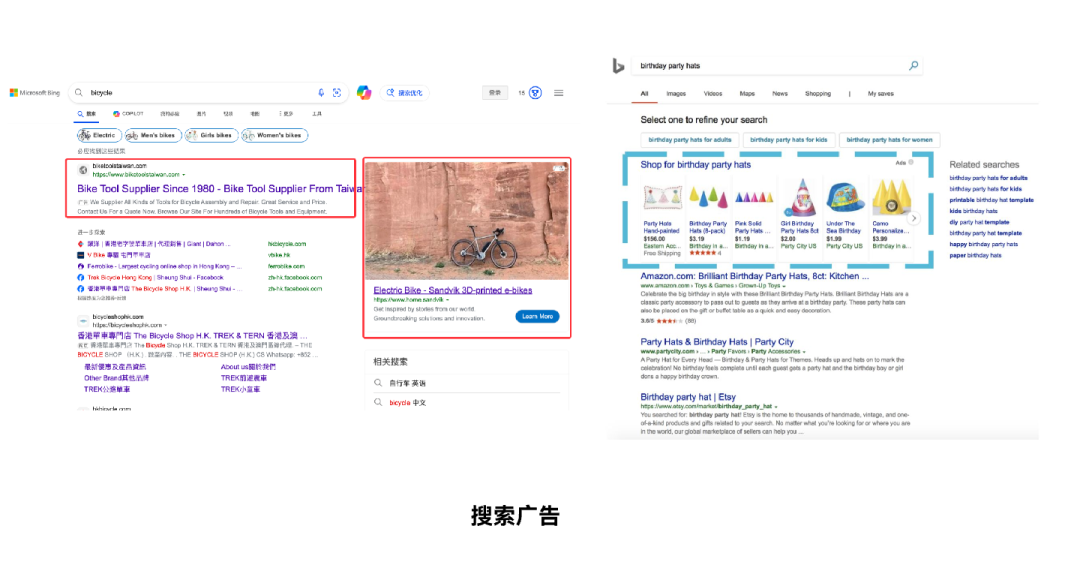1080x583 pixels.
Task: Expand dropdown arrow beside etsy.com URL
Action: click(x=776, y=407)
